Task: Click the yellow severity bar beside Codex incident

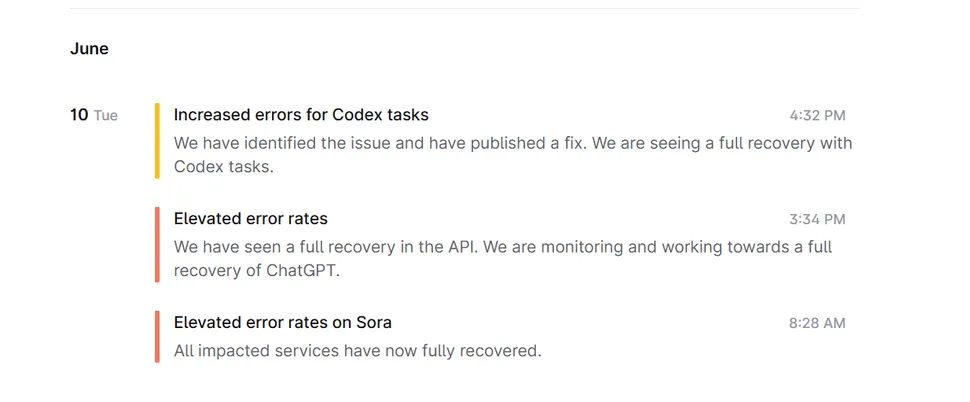Action: (x=157, y=141)
